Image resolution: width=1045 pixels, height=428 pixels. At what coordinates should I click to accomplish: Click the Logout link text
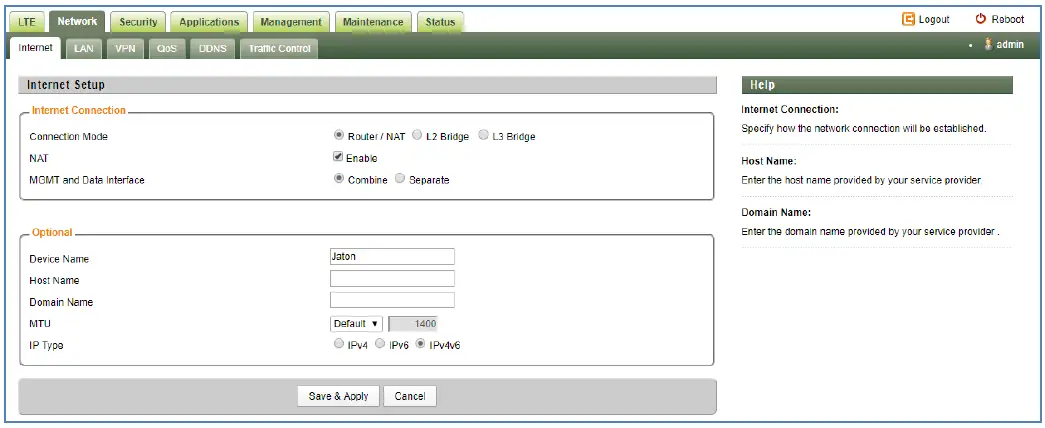tap(934, 19)
